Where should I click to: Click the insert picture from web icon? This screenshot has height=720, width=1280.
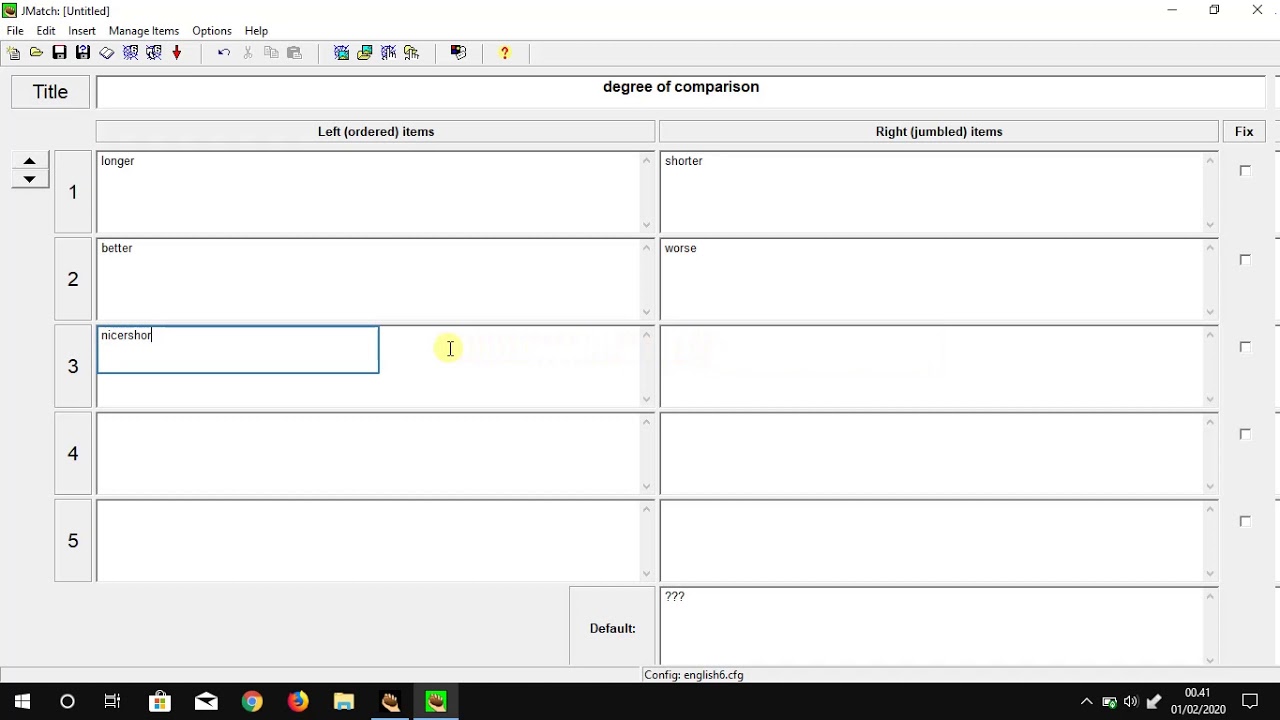pyautogui.click(x=342, y=53)
